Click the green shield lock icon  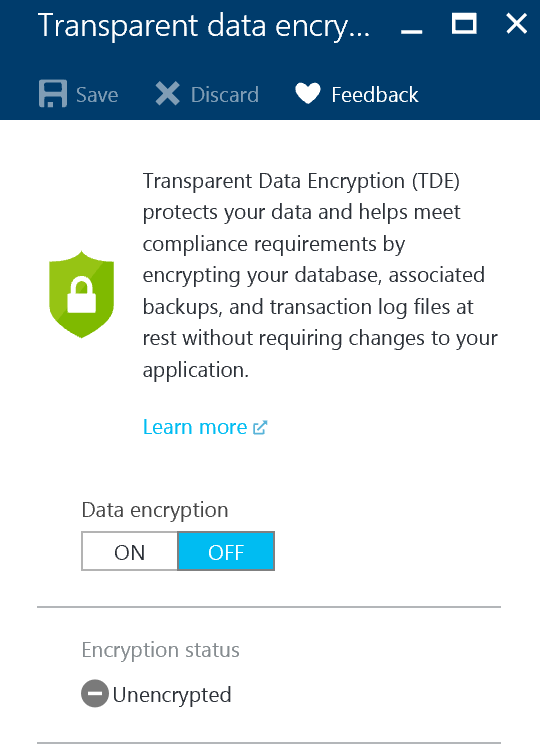[x=81, y=294]
